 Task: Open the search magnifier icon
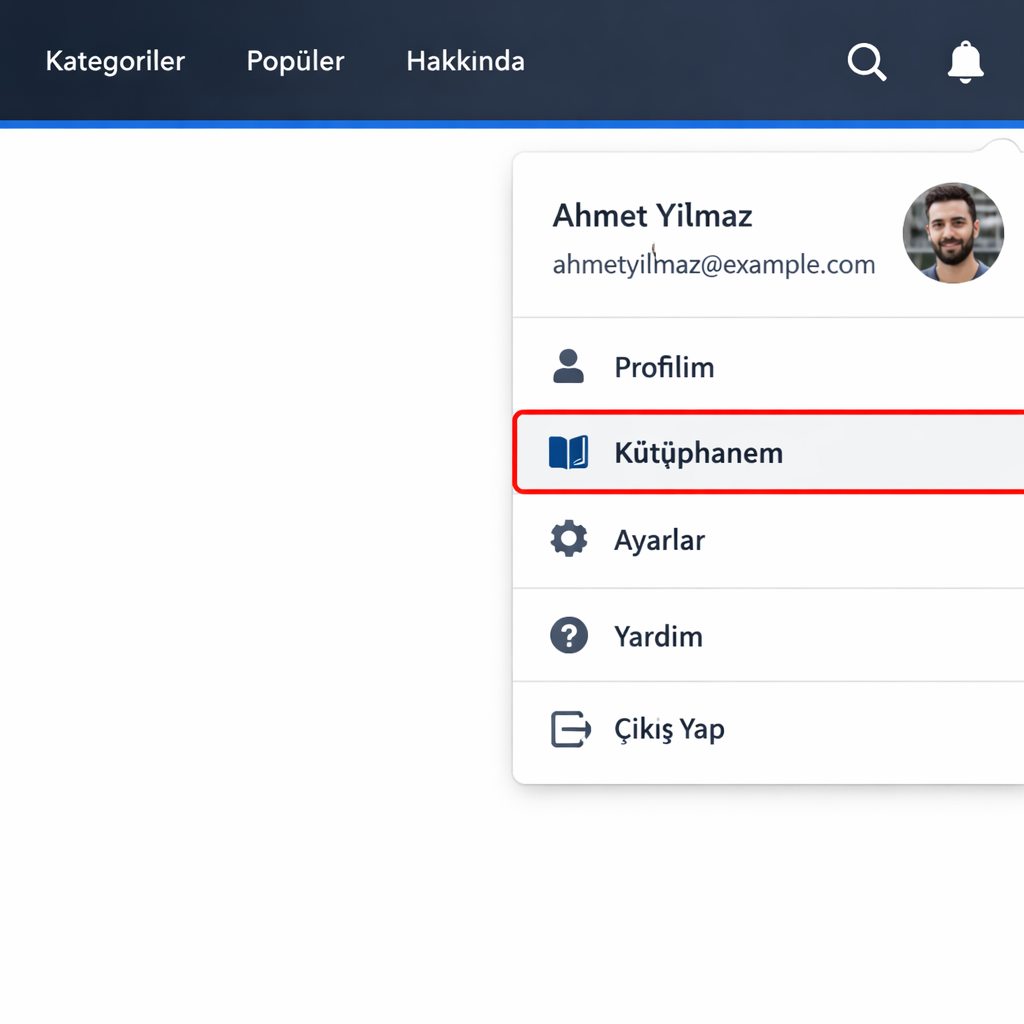click(866, 62)
